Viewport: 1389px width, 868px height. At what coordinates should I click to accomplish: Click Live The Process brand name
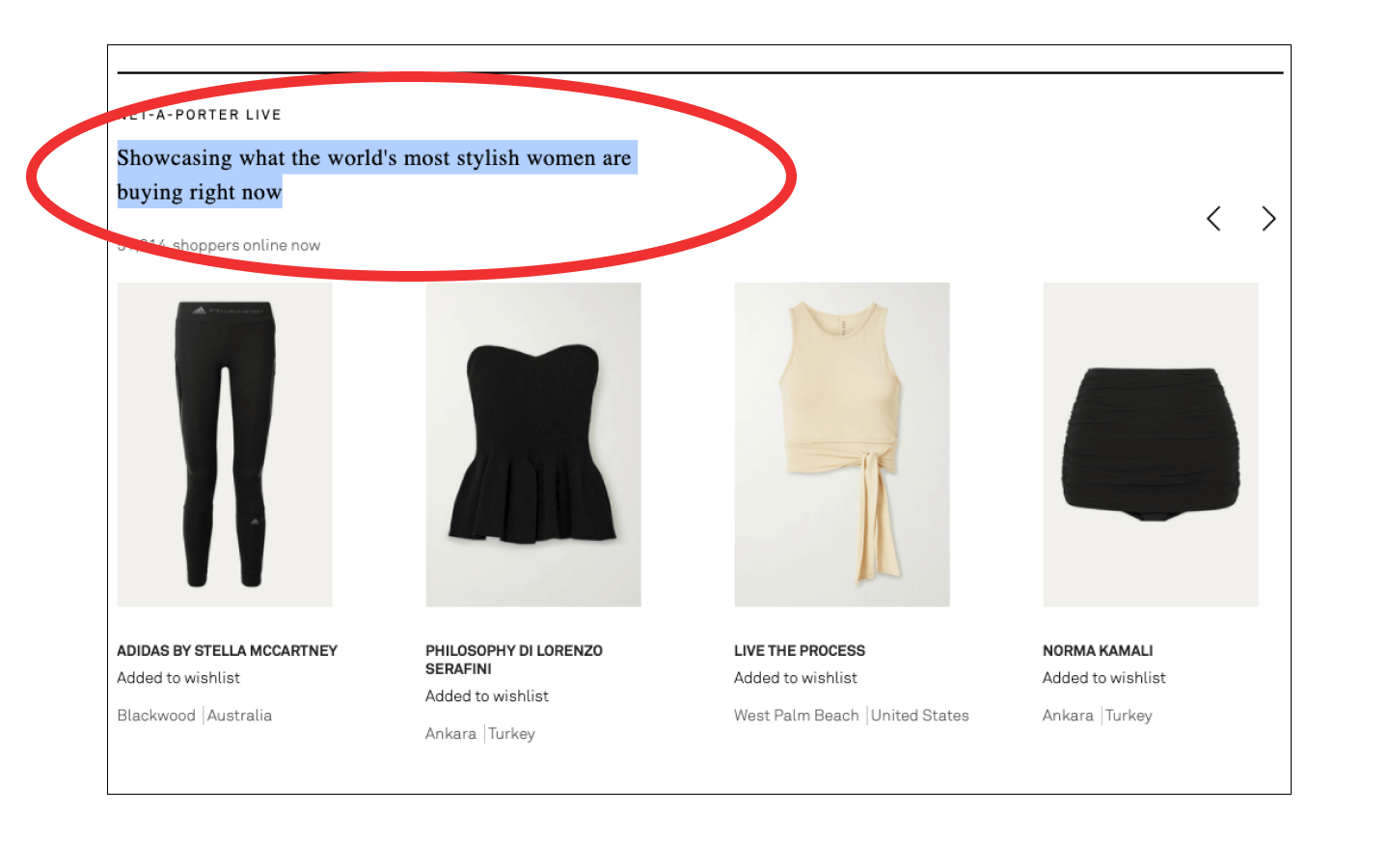click(800, 651)
